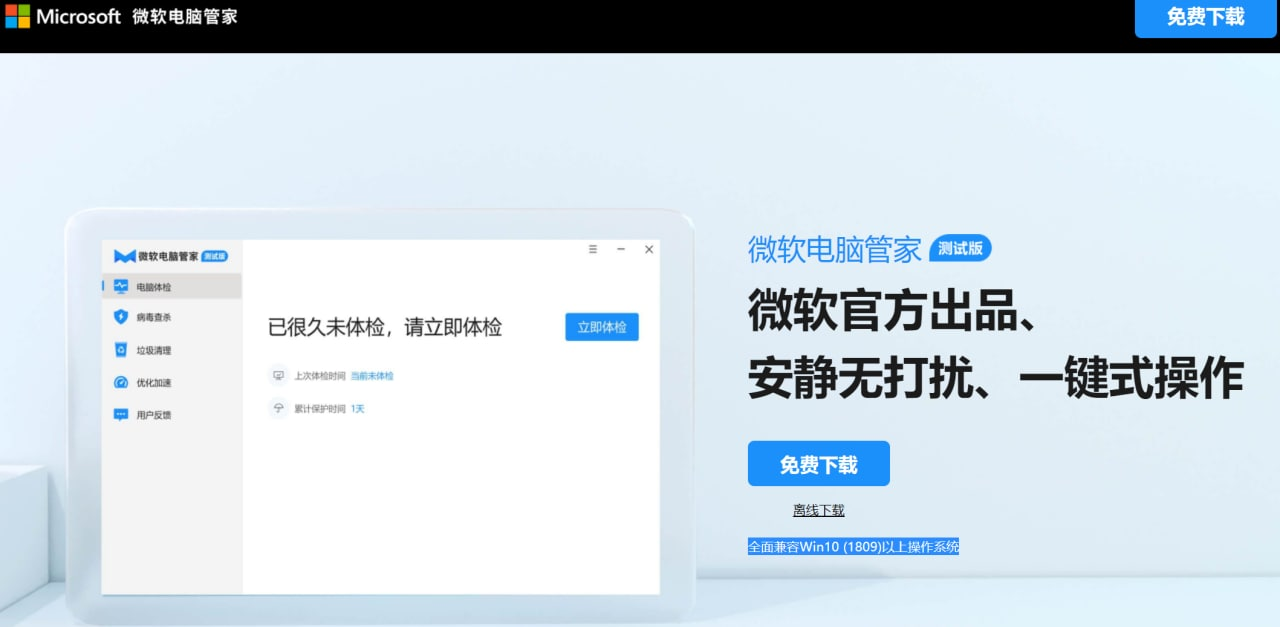This screenshot has height=627, width=1280.
Task: Close the app preview window
Action: point(649,249)
